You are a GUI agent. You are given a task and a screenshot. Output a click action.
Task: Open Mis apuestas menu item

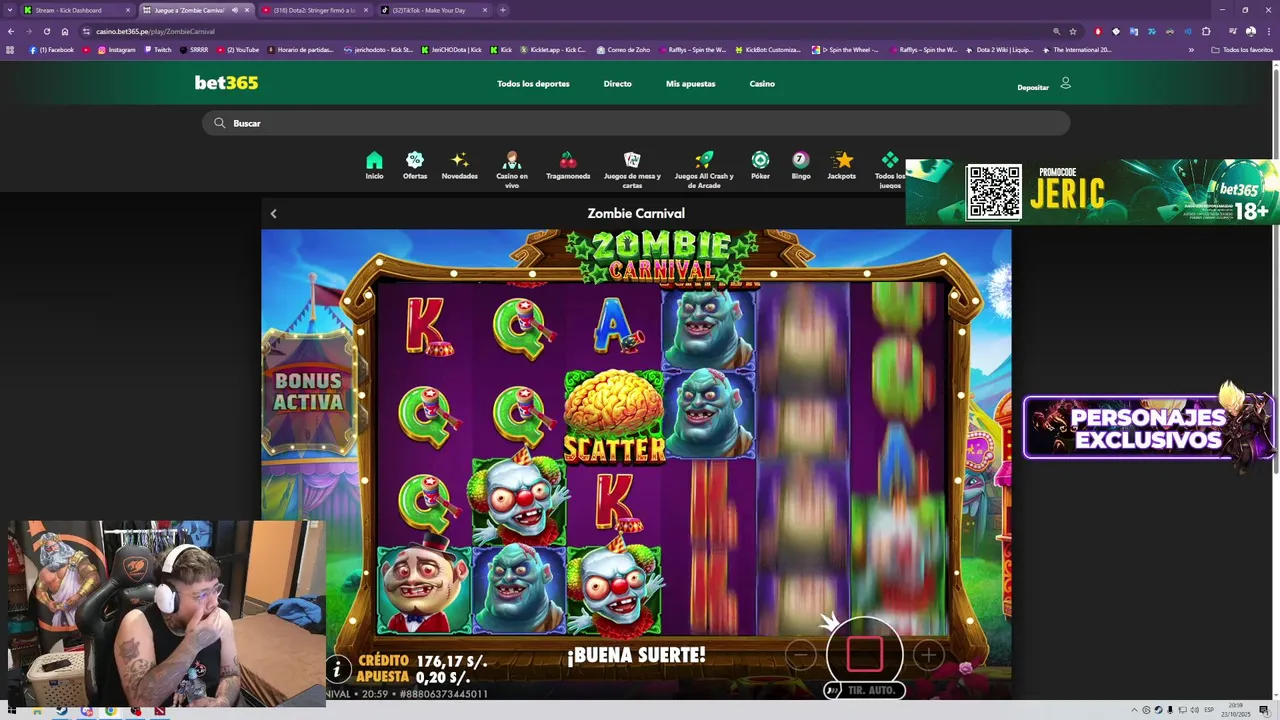[x=690, y=84]
